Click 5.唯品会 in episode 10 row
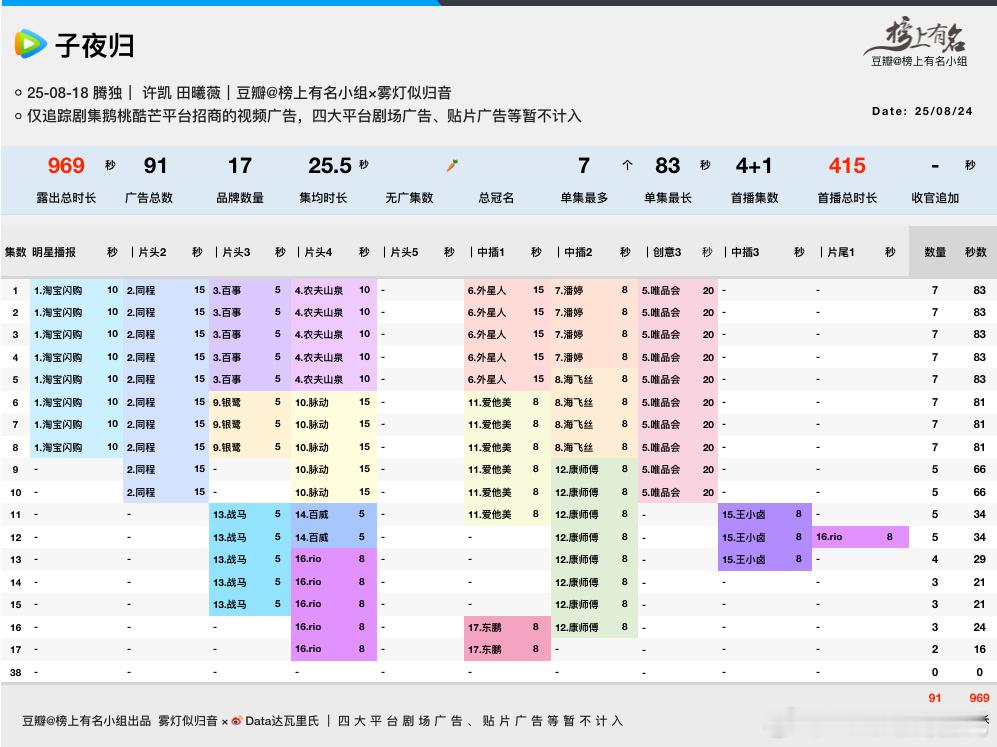This screenshot has width=997, height=747. tap(661, 493)
